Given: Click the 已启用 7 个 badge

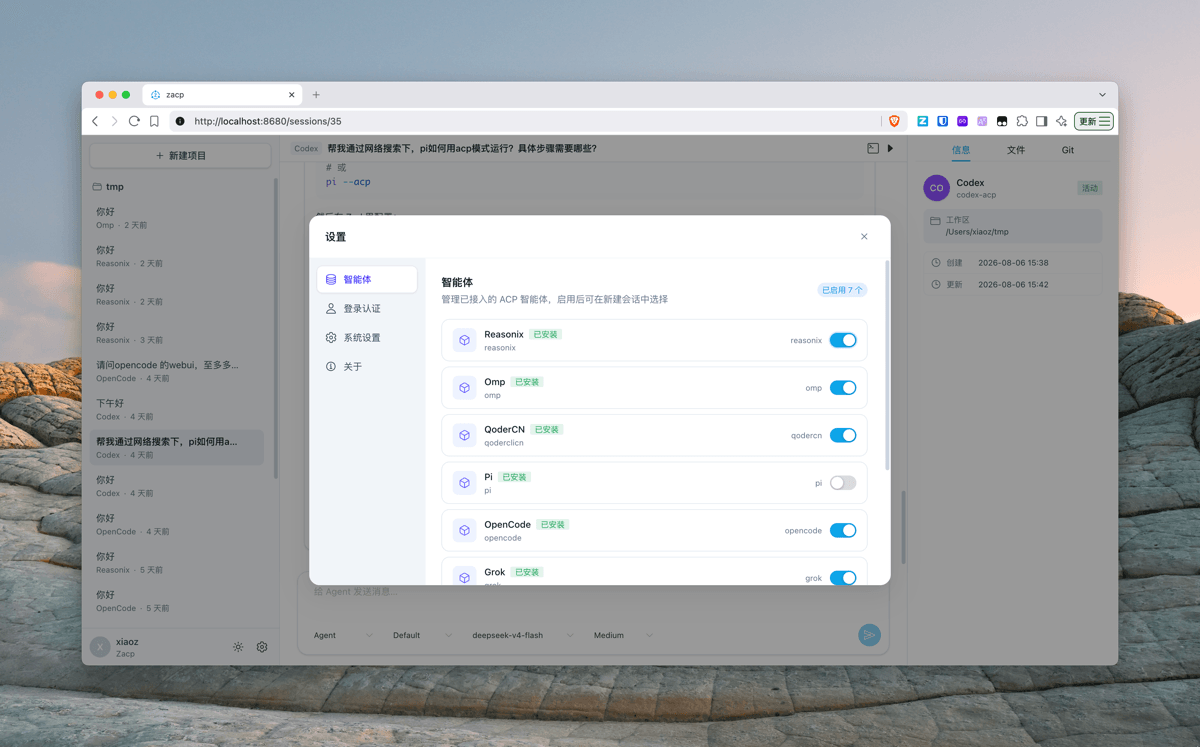Looking at the screenshot, I should point(842,290).
